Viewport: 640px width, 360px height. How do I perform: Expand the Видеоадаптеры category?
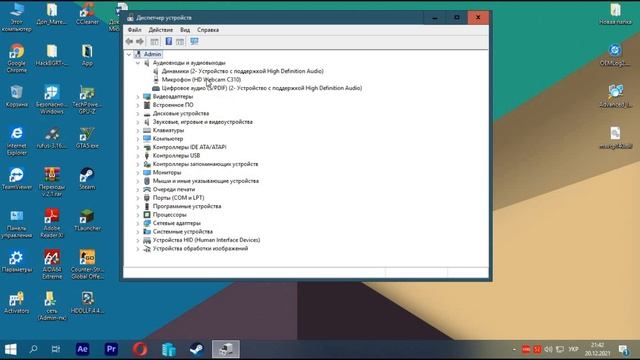coord(138,97)
